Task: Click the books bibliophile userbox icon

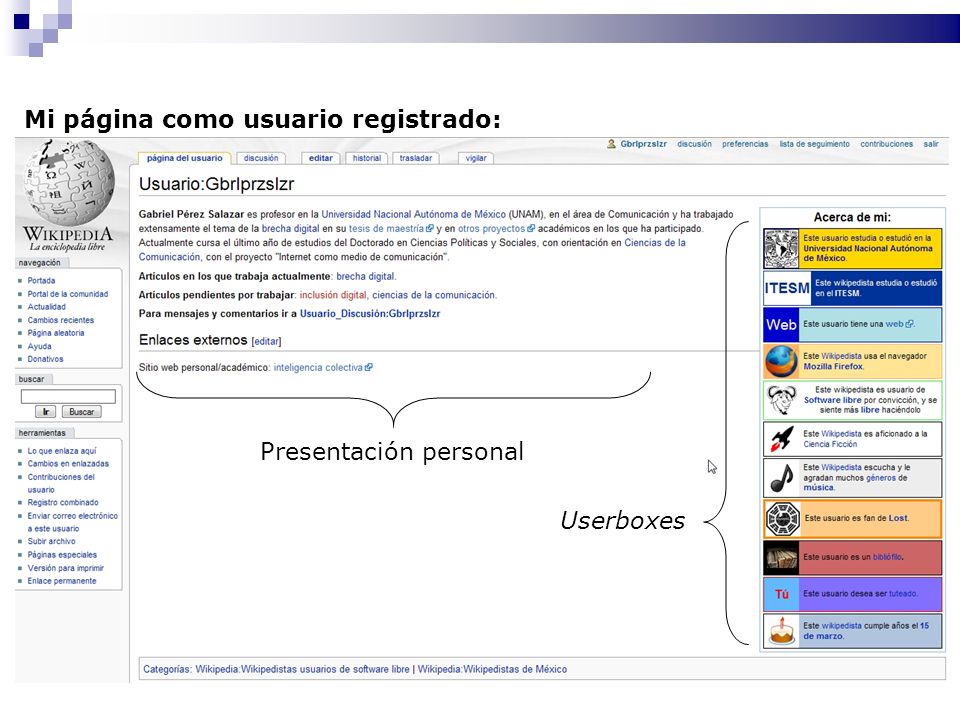Action: (781, 557)
